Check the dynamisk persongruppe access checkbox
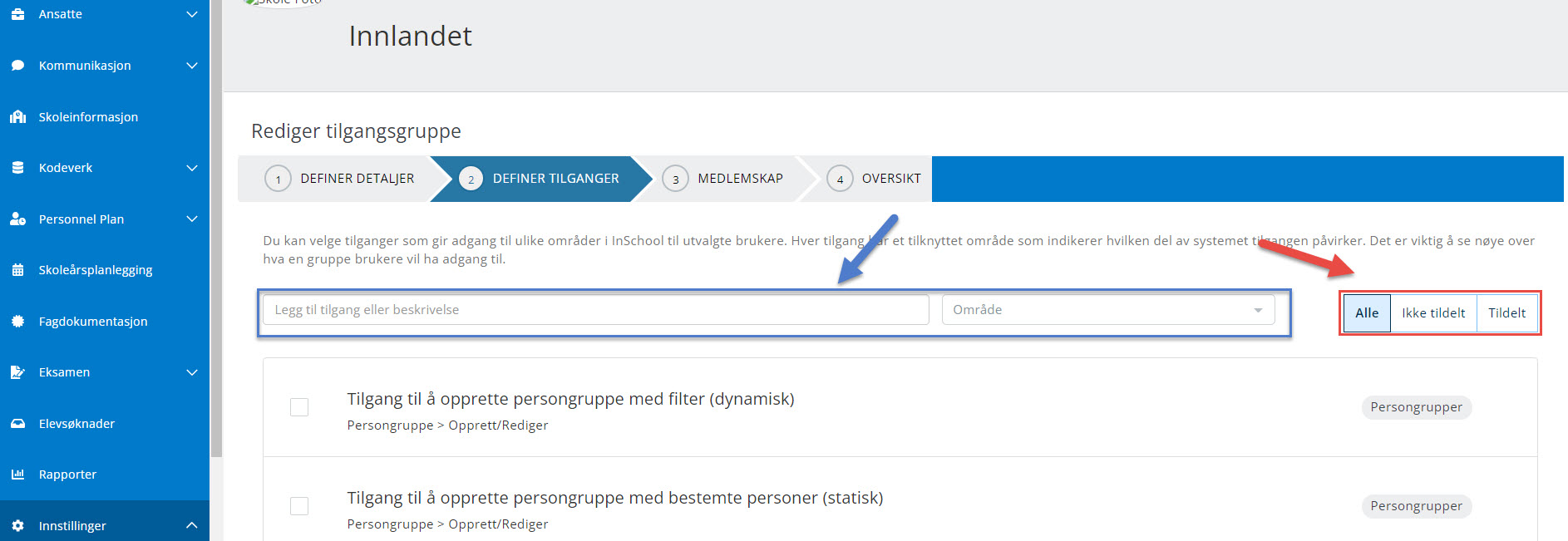This screenshot has width=1568, height=541. (x=299, y=407)
